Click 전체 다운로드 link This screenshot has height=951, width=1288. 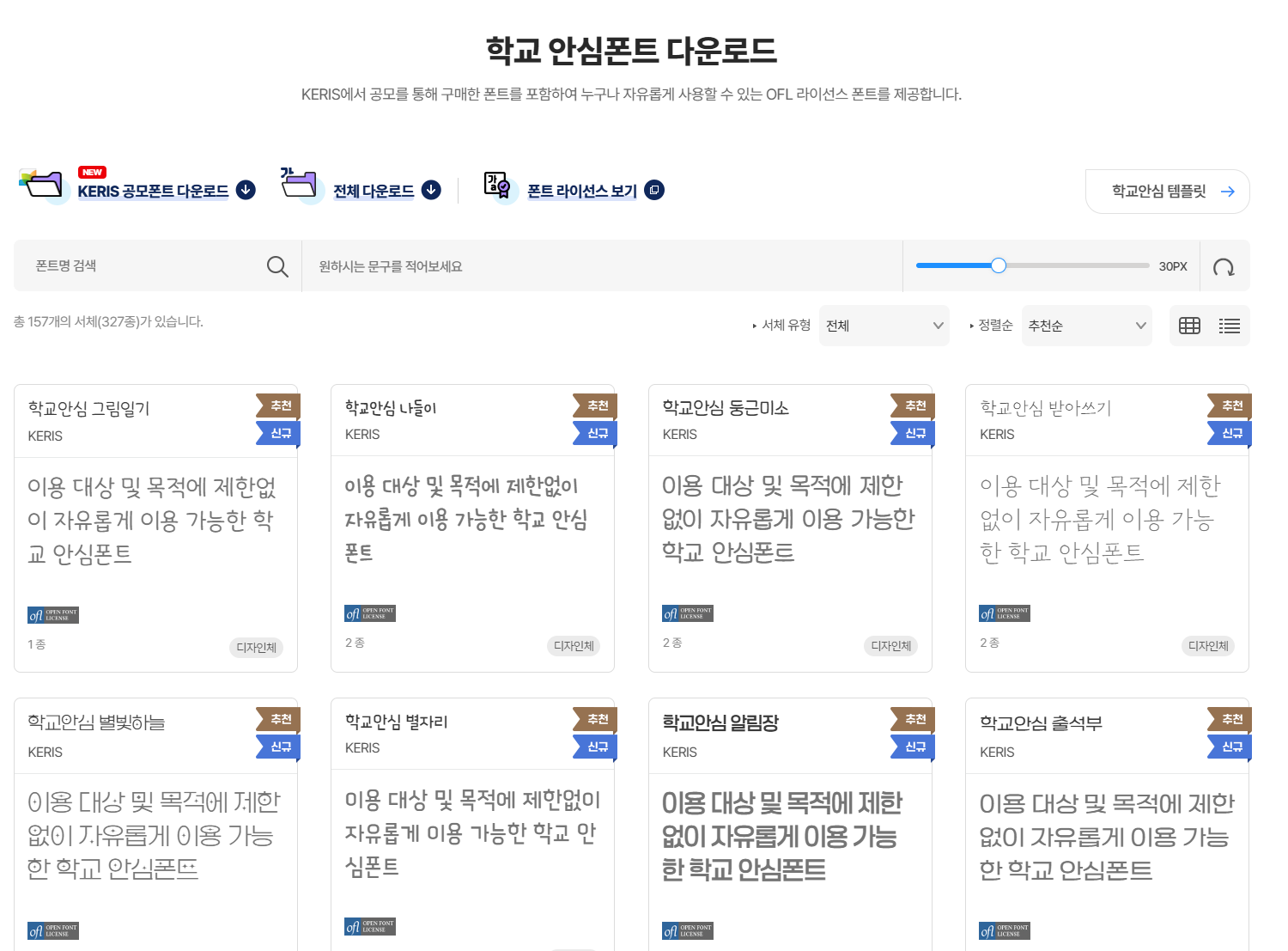(x=374, y=191)
